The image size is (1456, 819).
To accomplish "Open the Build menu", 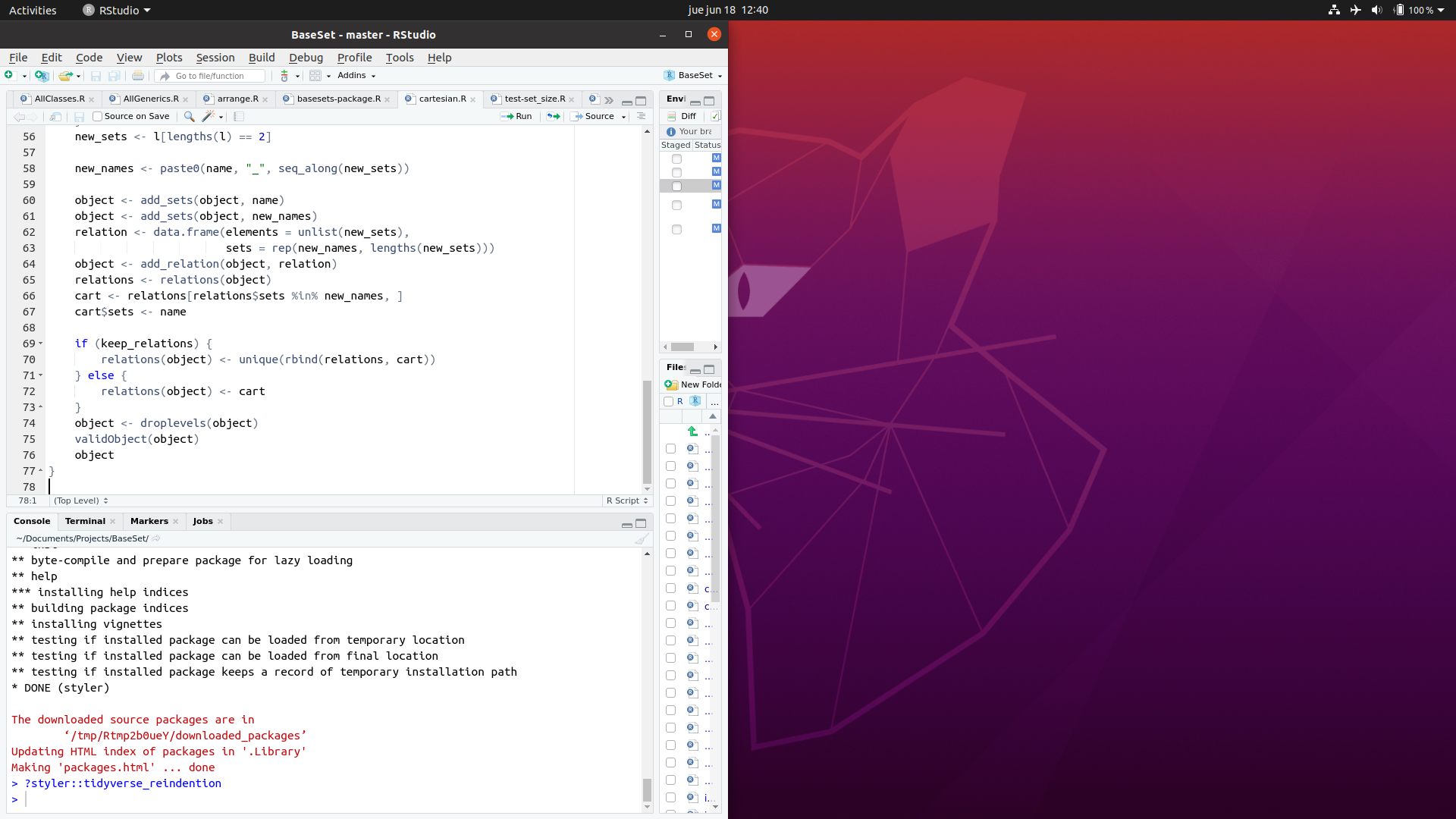I will pyautogui.click(x=261, y=58).
